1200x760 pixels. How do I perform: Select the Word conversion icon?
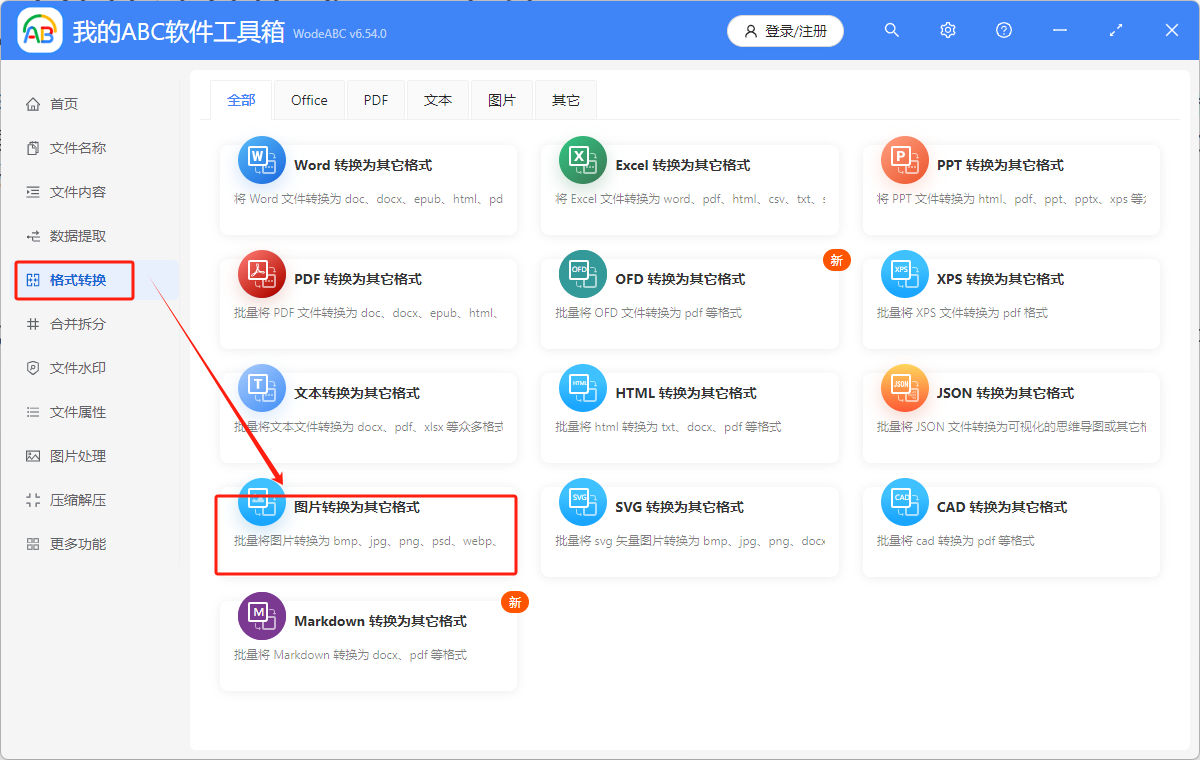coord(261,160)
